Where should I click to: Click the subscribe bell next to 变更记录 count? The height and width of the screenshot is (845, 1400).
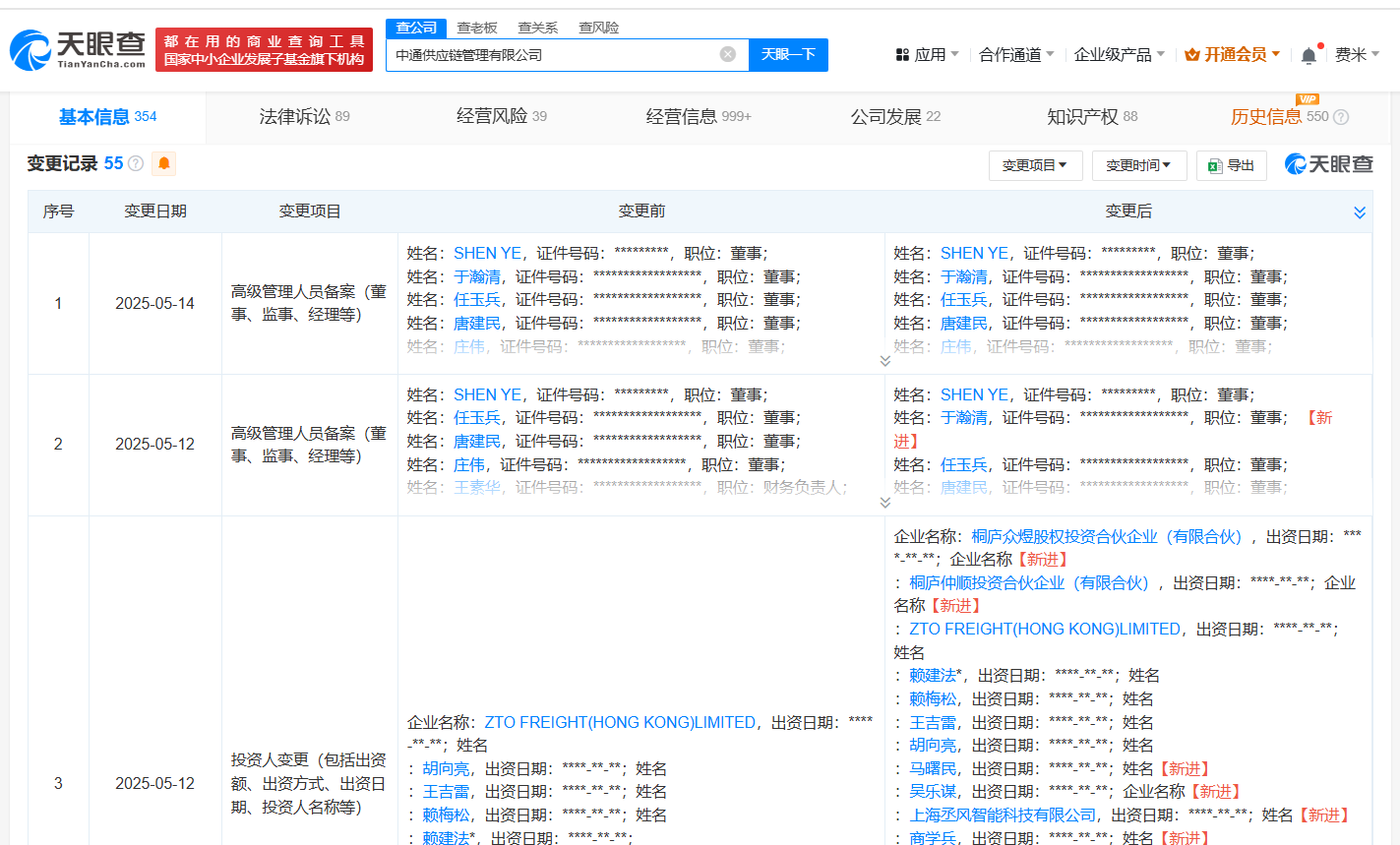(163, 164)
